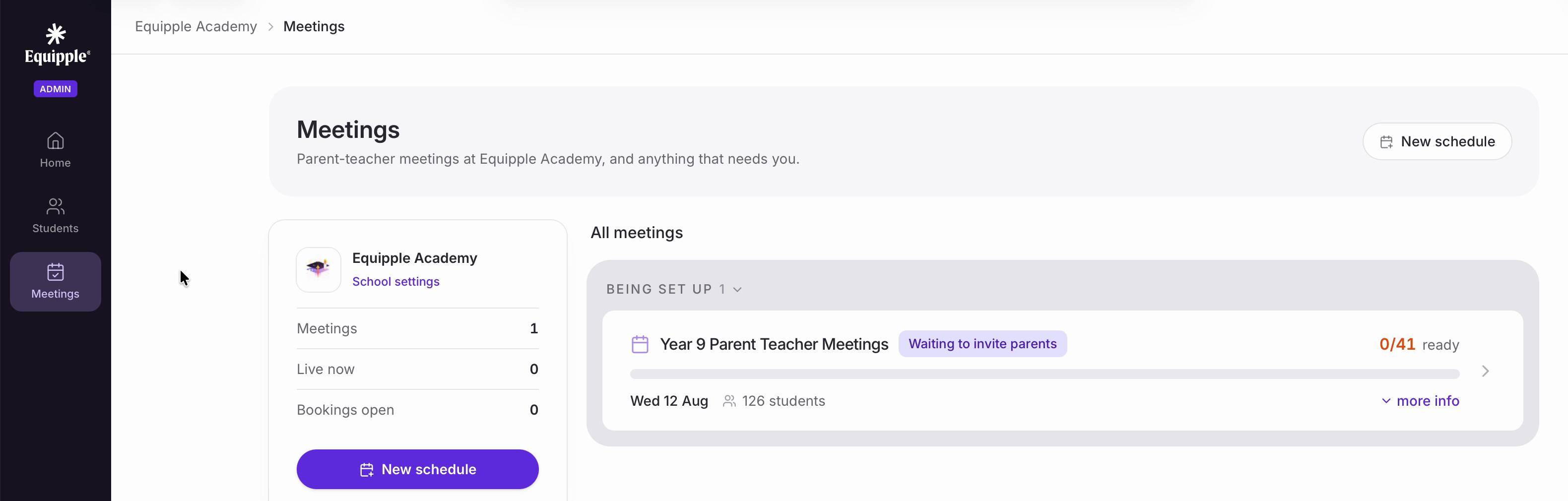Image resolution: width=1568 pixels, height=501 pixels.
Task: Open the Home icon in the sidebar
Action: click(x=56, y=141)
